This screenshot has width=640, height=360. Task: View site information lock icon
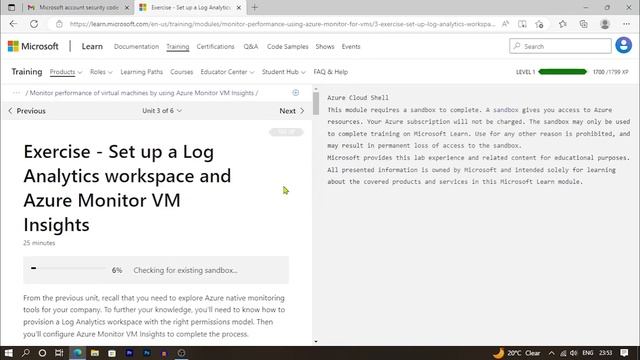pyautogui.click(x=59, y=24)
